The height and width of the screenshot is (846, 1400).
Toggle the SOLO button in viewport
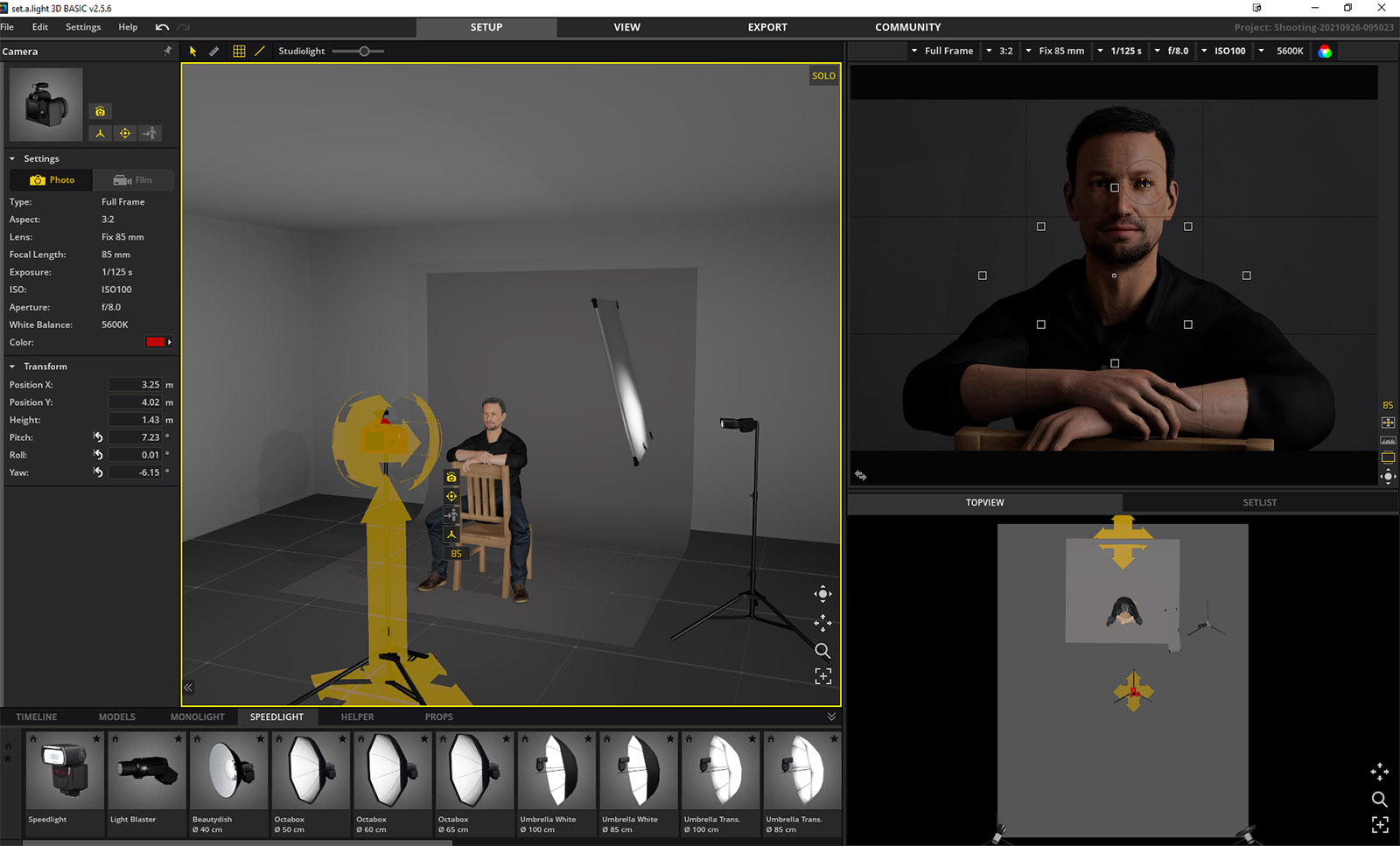823,76
